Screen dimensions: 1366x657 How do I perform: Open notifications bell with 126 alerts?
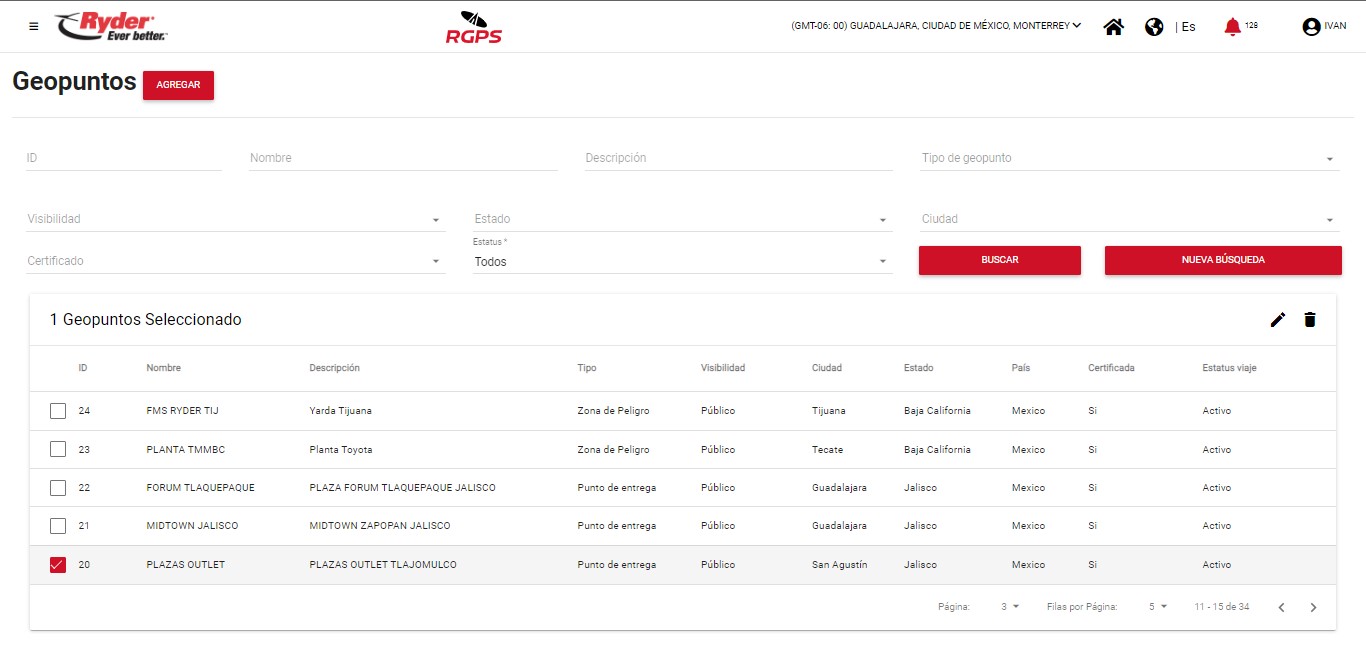[1232, 27]
